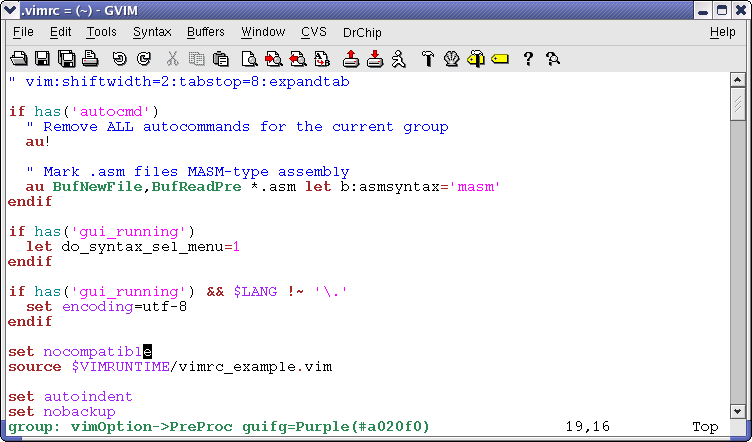
Task: Click the scrollbar down arrow
Action: 738,411
